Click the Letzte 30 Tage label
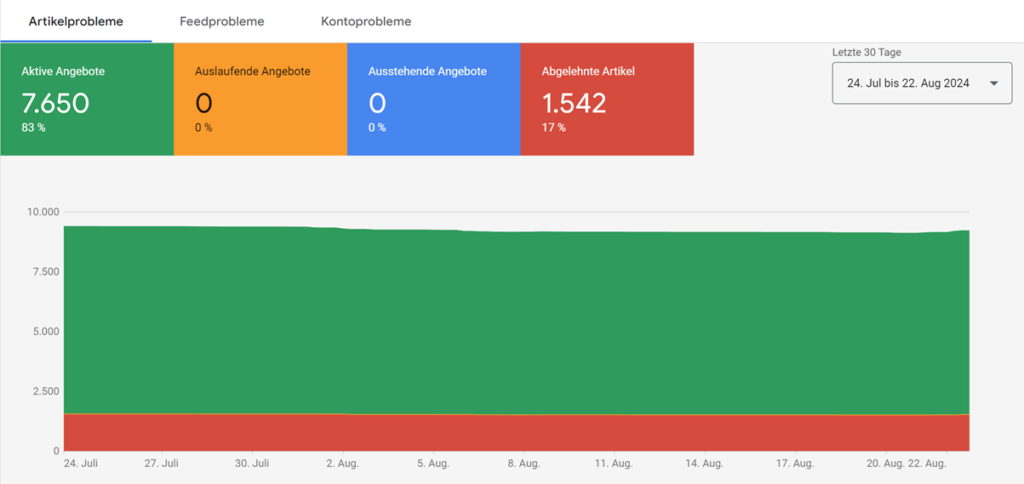Screen dimensions: 1024x484 (866, 52)
